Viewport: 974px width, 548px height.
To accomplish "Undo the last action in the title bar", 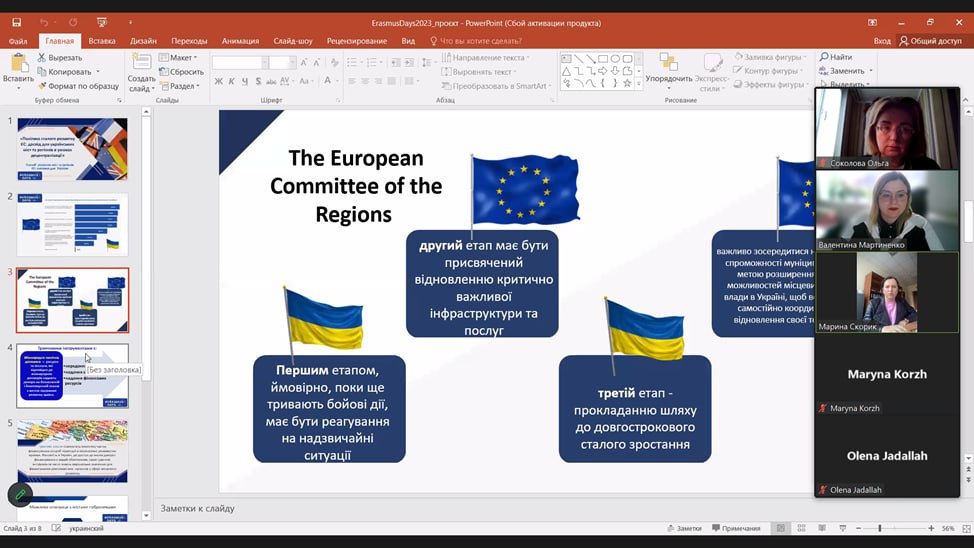I will coord(43,22).
